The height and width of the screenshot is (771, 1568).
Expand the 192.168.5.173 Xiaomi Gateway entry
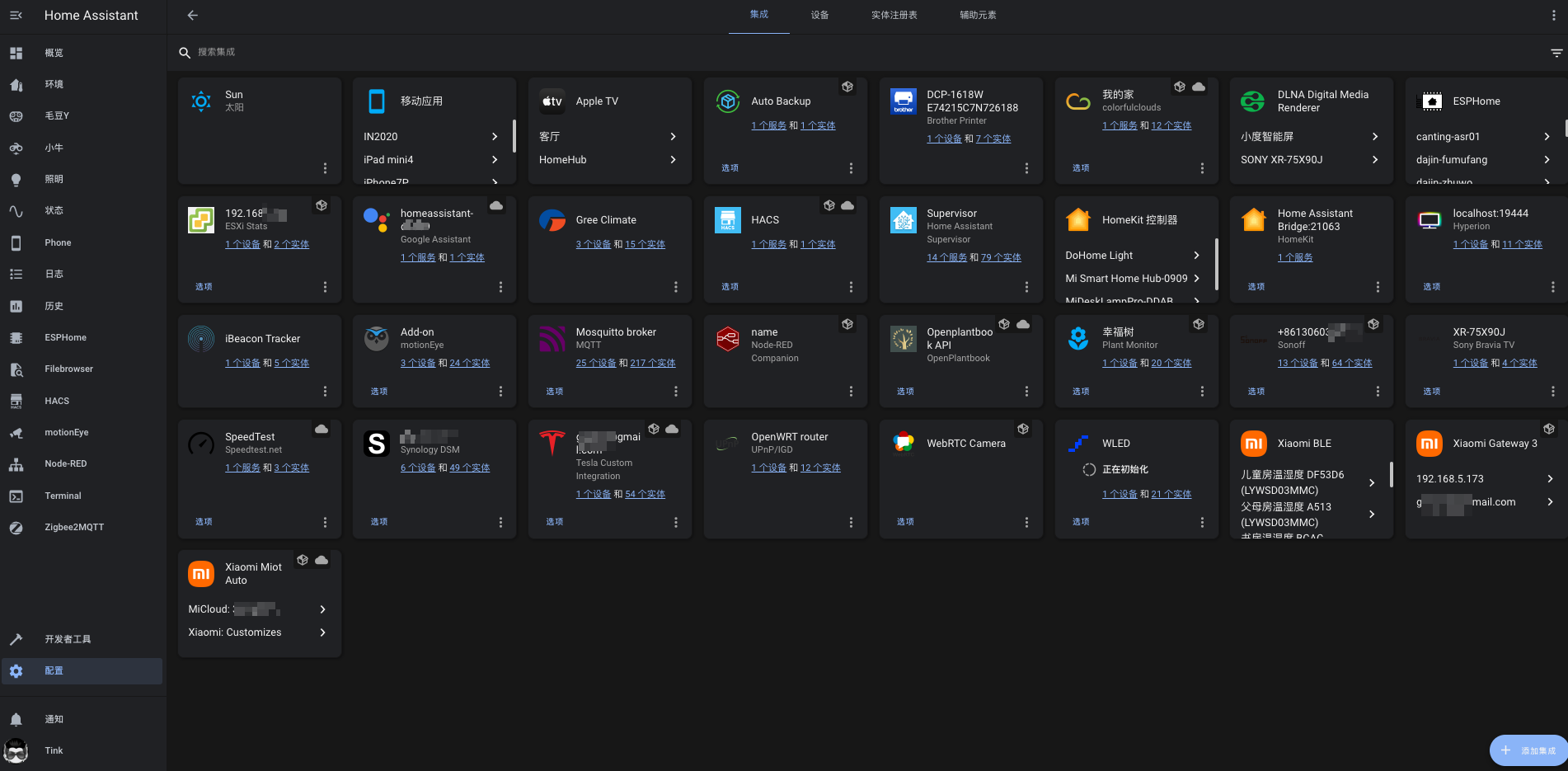tap(1485, 479)
